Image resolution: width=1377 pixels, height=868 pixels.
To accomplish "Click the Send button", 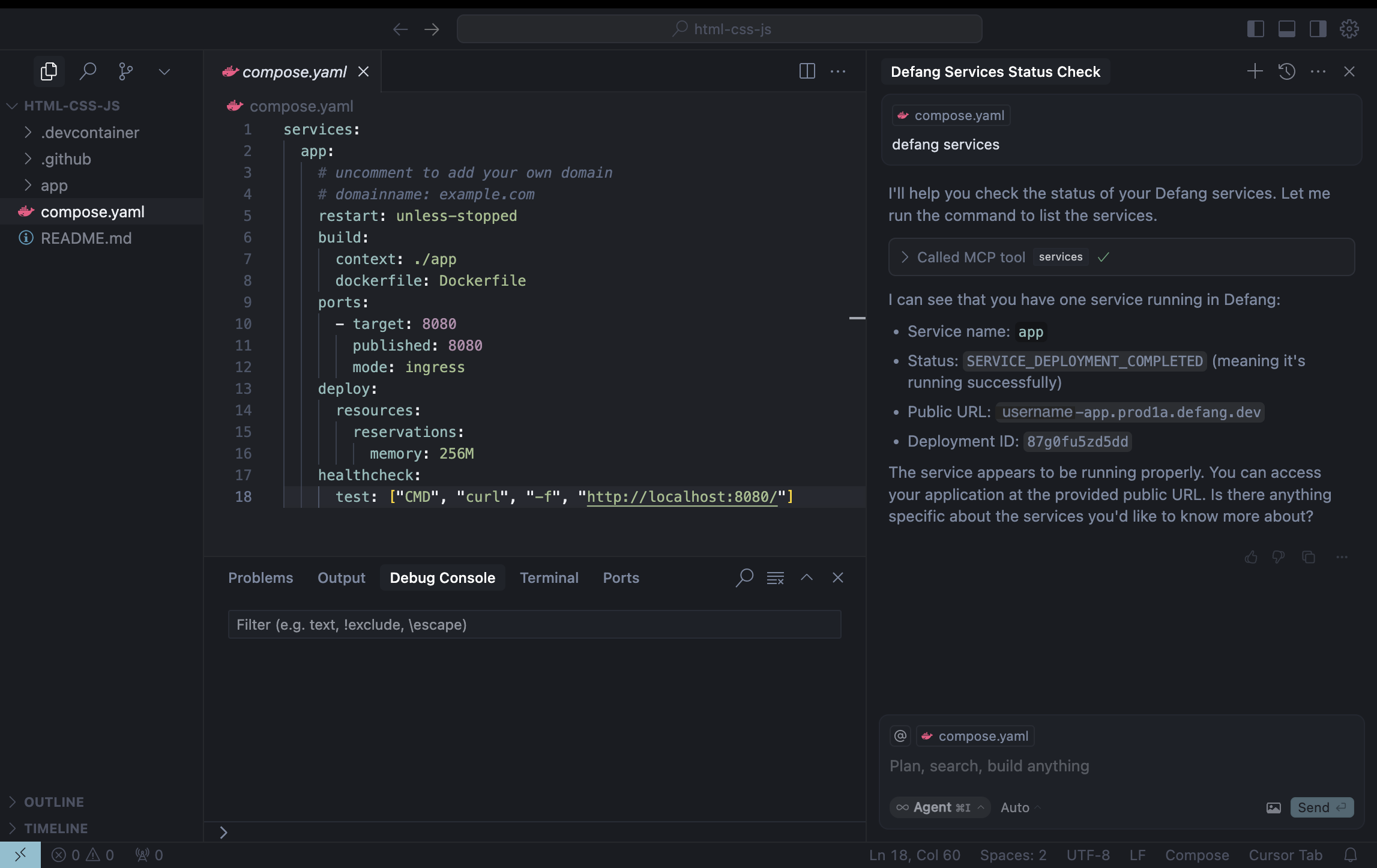I will tap(1322, 807).
